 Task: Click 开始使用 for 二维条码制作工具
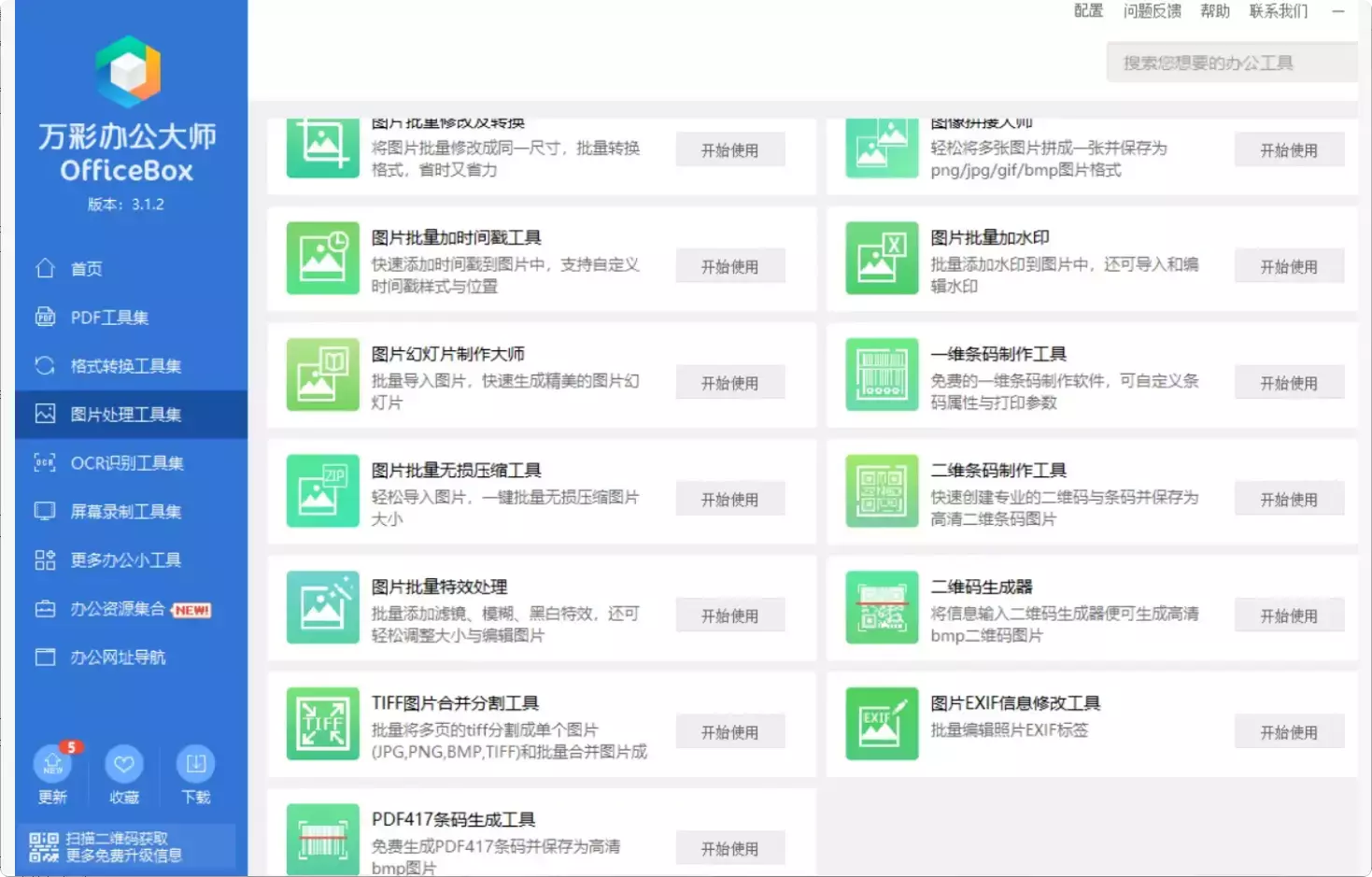1289,498
